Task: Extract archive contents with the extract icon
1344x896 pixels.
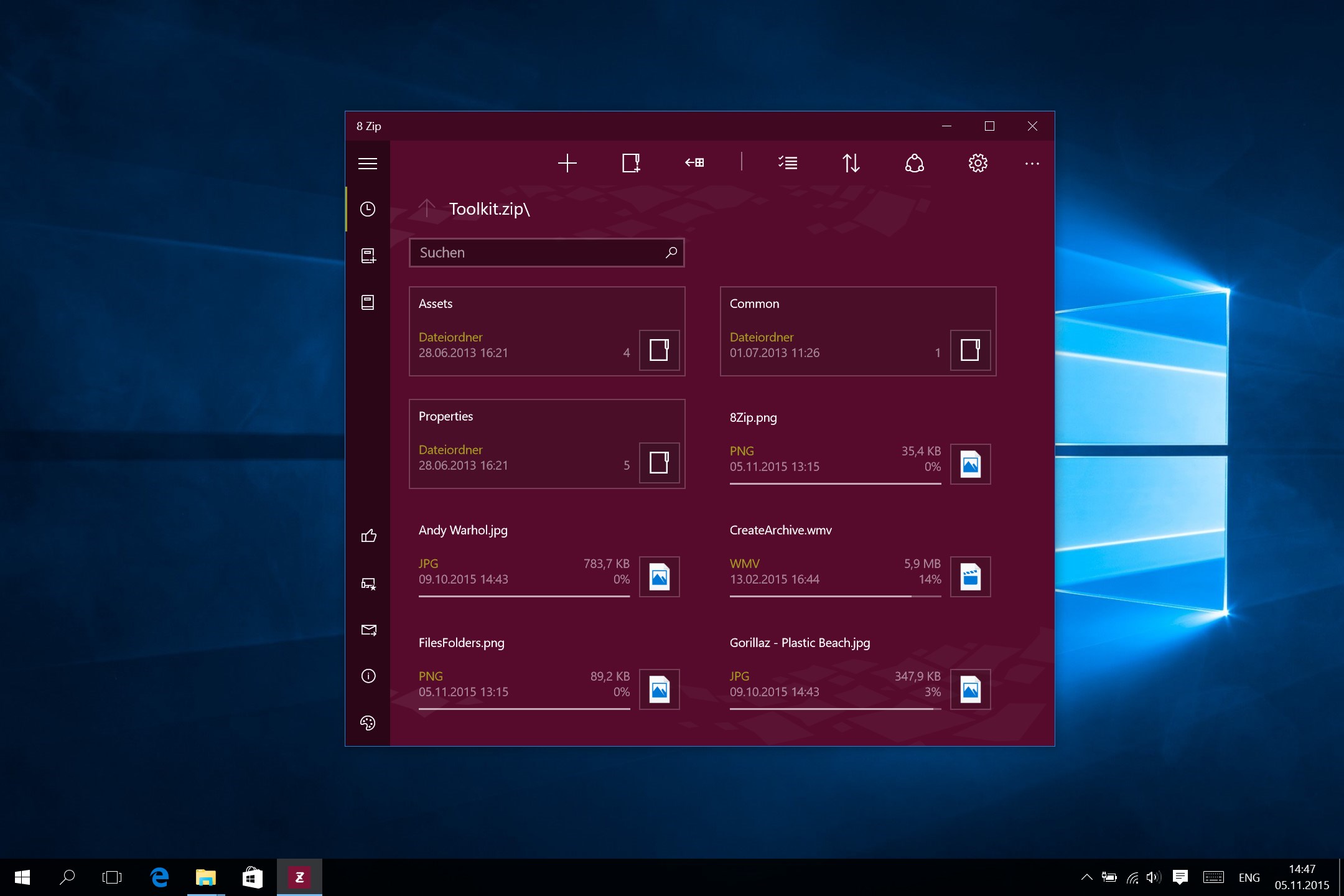Action: click(694, 163)
